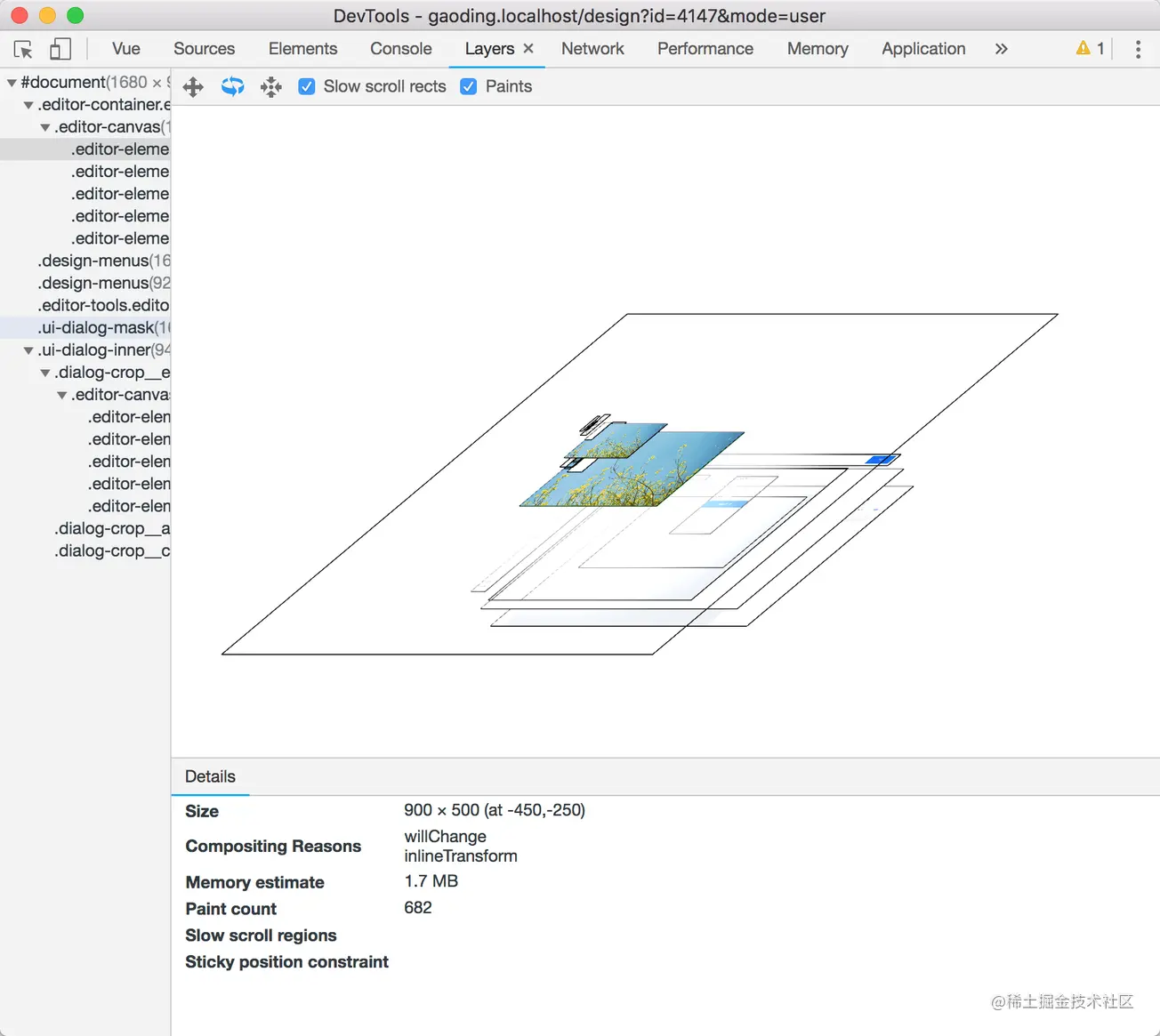Click the warning count indicator

click(1090, 49)
